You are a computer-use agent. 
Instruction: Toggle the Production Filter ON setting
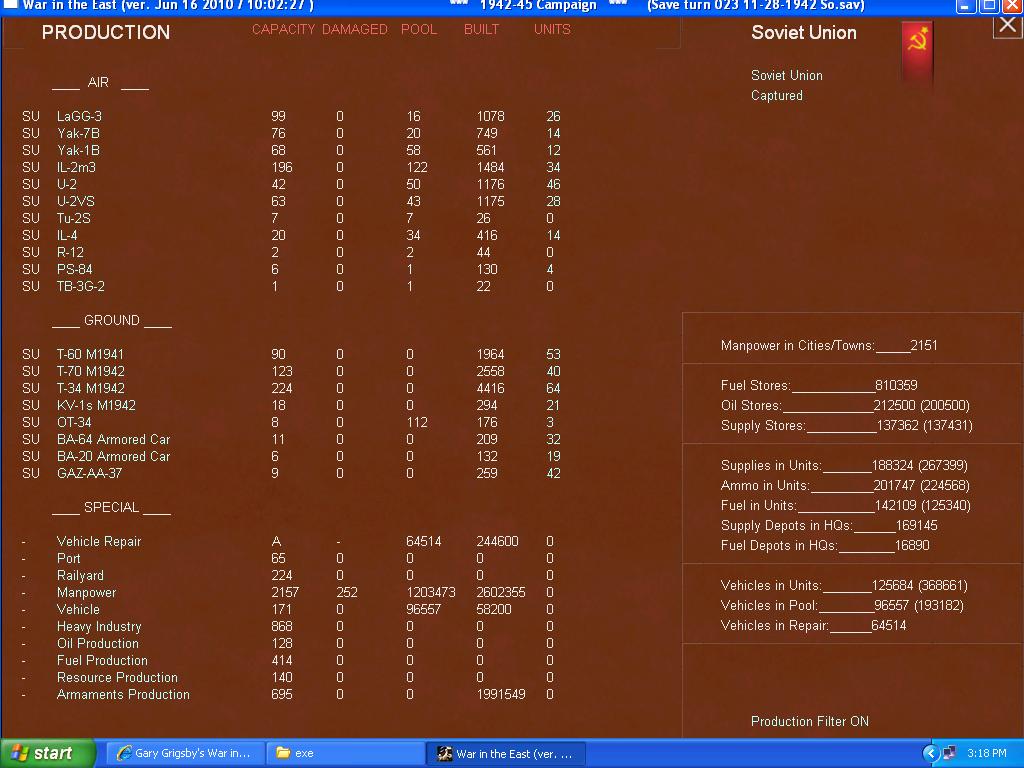pyautogui.click(x=810, y=721)
